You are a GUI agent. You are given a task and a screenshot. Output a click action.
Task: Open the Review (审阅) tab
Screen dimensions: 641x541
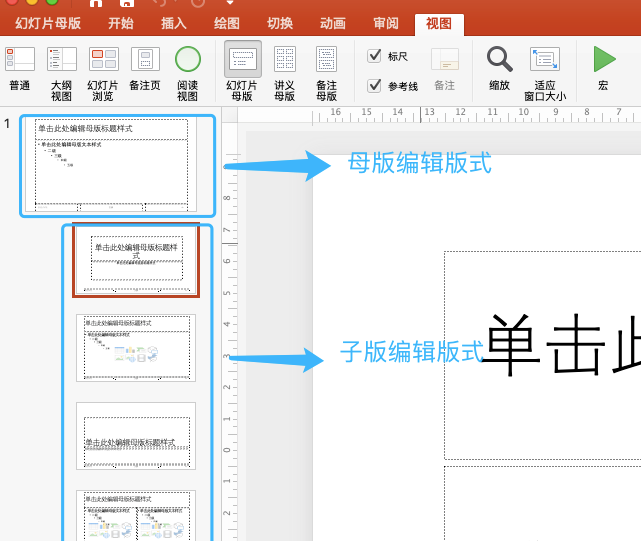click(385, 23)
